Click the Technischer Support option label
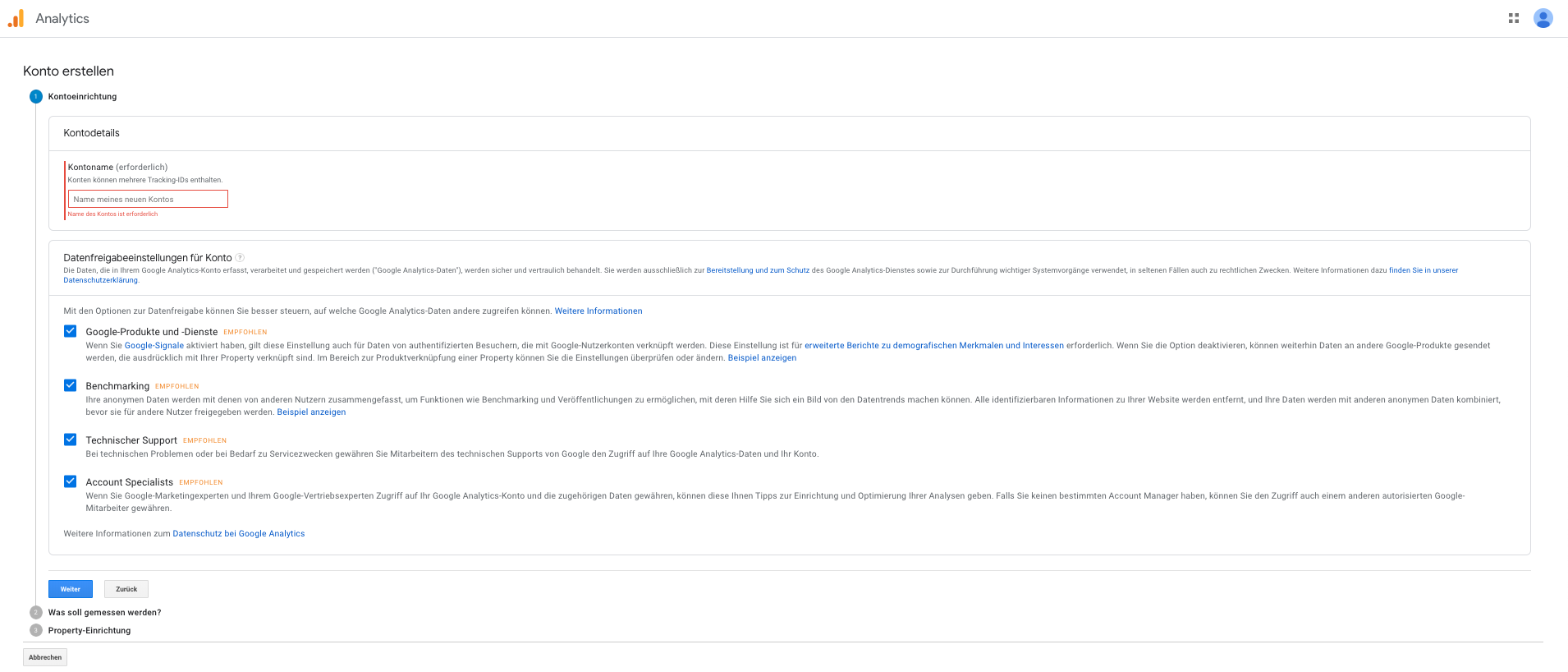This screenshot has width=1568, height=672. (x=131, y=440)
